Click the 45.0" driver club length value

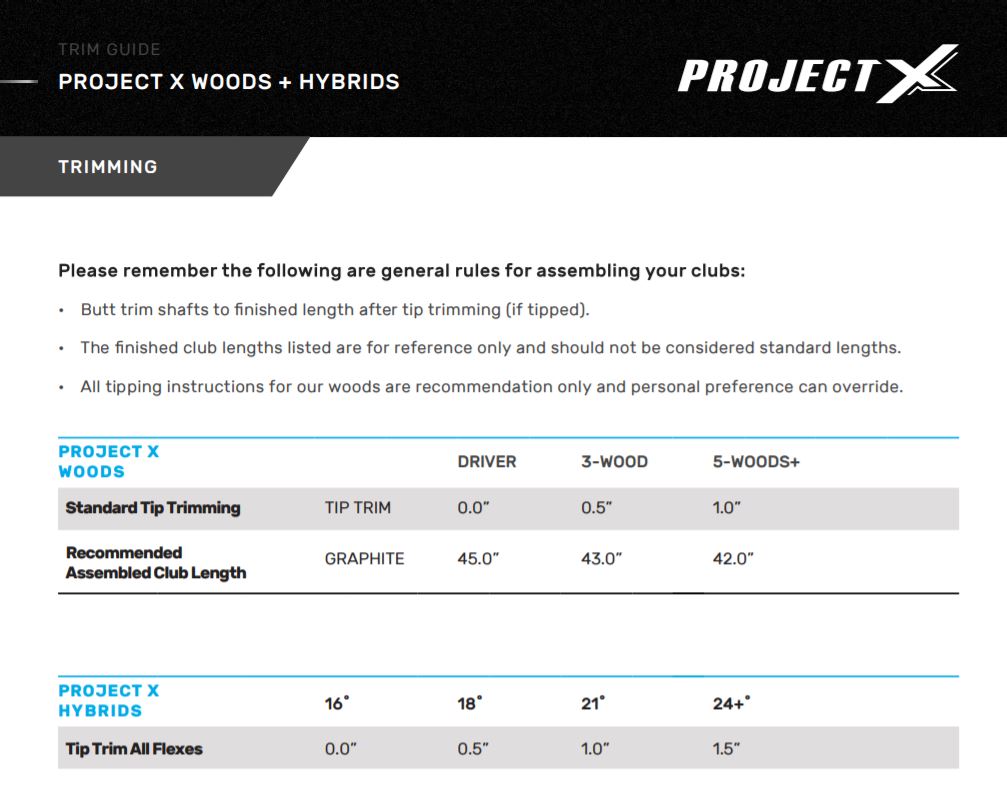478,559
